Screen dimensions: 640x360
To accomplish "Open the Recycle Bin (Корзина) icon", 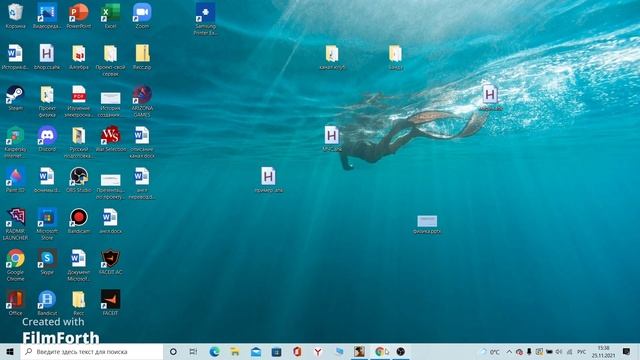I will tap(16, 16).
